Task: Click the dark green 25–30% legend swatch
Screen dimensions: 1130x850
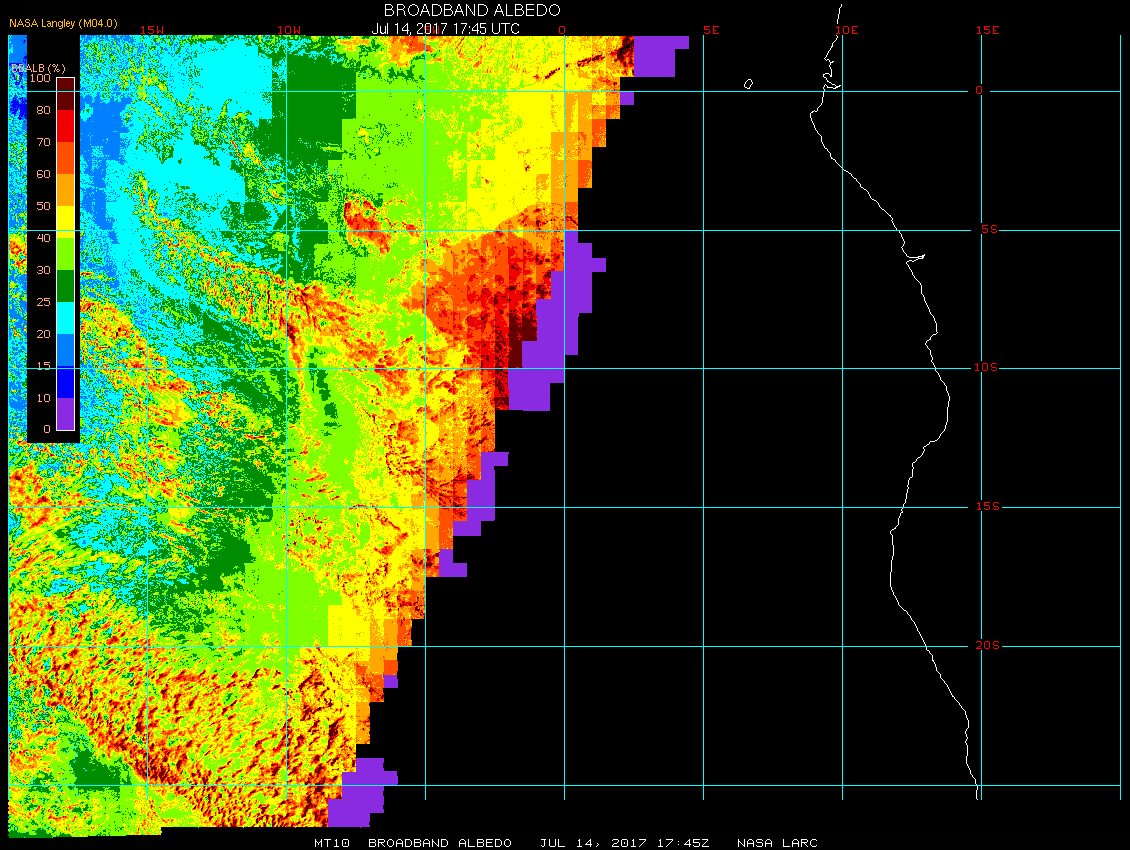Action: pos(66,286)
